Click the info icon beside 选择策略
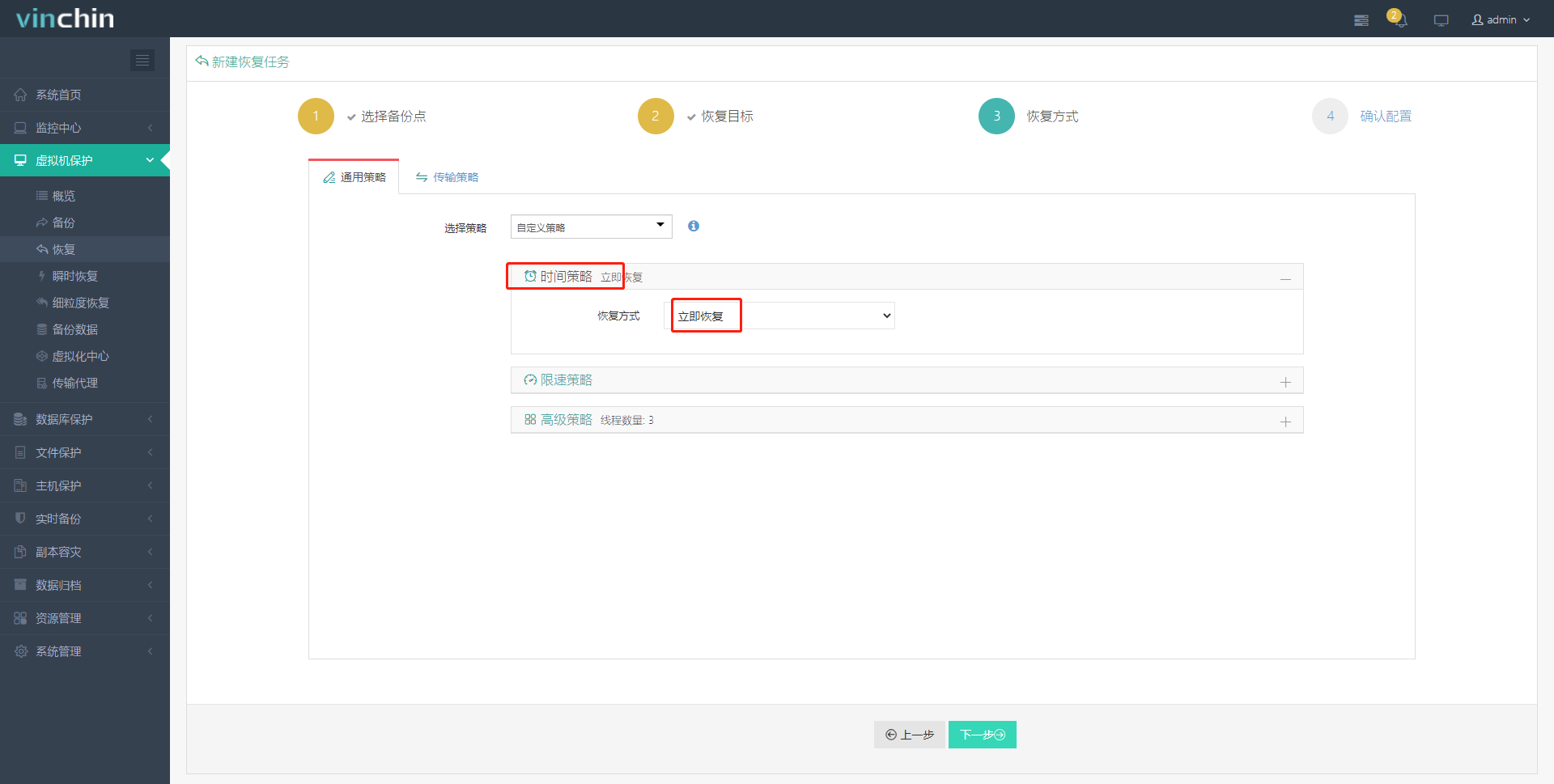The image size is (1554, 784). tap(693, 226)
